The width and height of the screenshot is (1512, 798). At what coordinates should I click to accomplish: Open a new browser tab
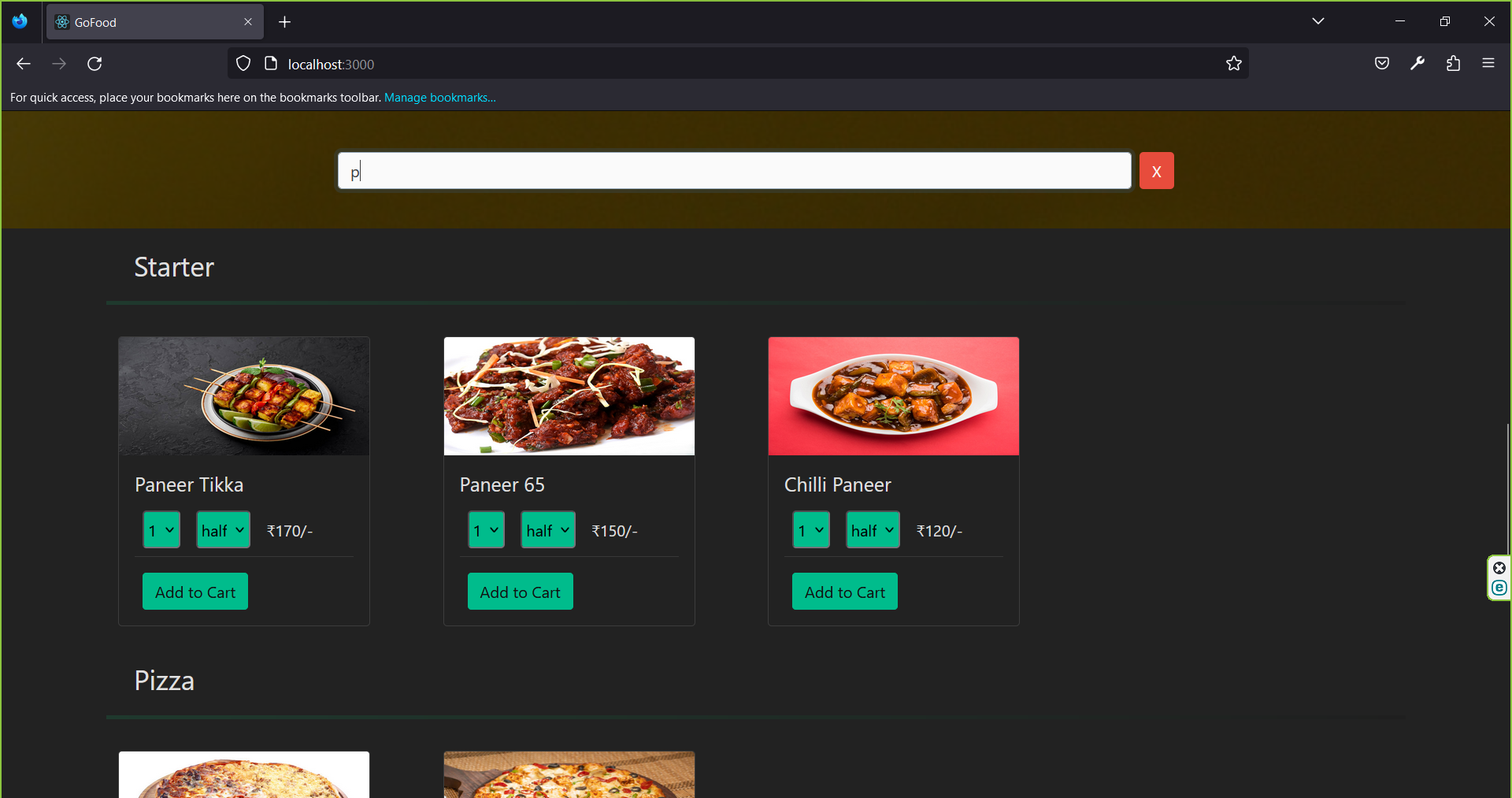(x=285, y=21)
